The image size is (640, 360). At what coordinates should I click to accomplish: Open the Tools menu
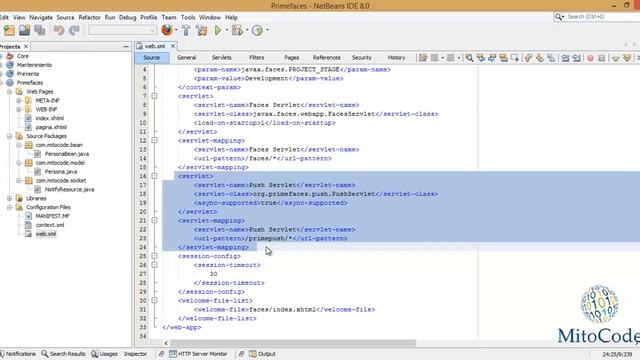[188, 18]
